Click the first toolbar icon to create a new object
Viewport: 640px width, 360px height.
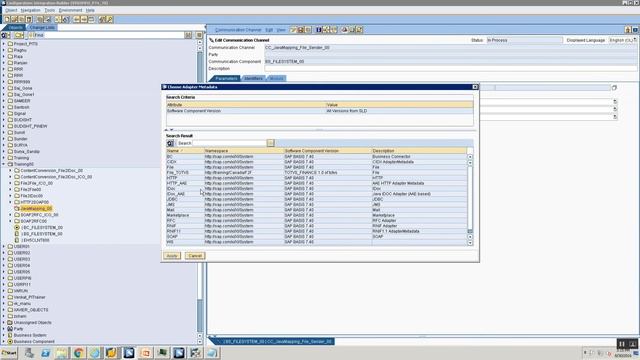pyautogui.click(x=7, y=20)
